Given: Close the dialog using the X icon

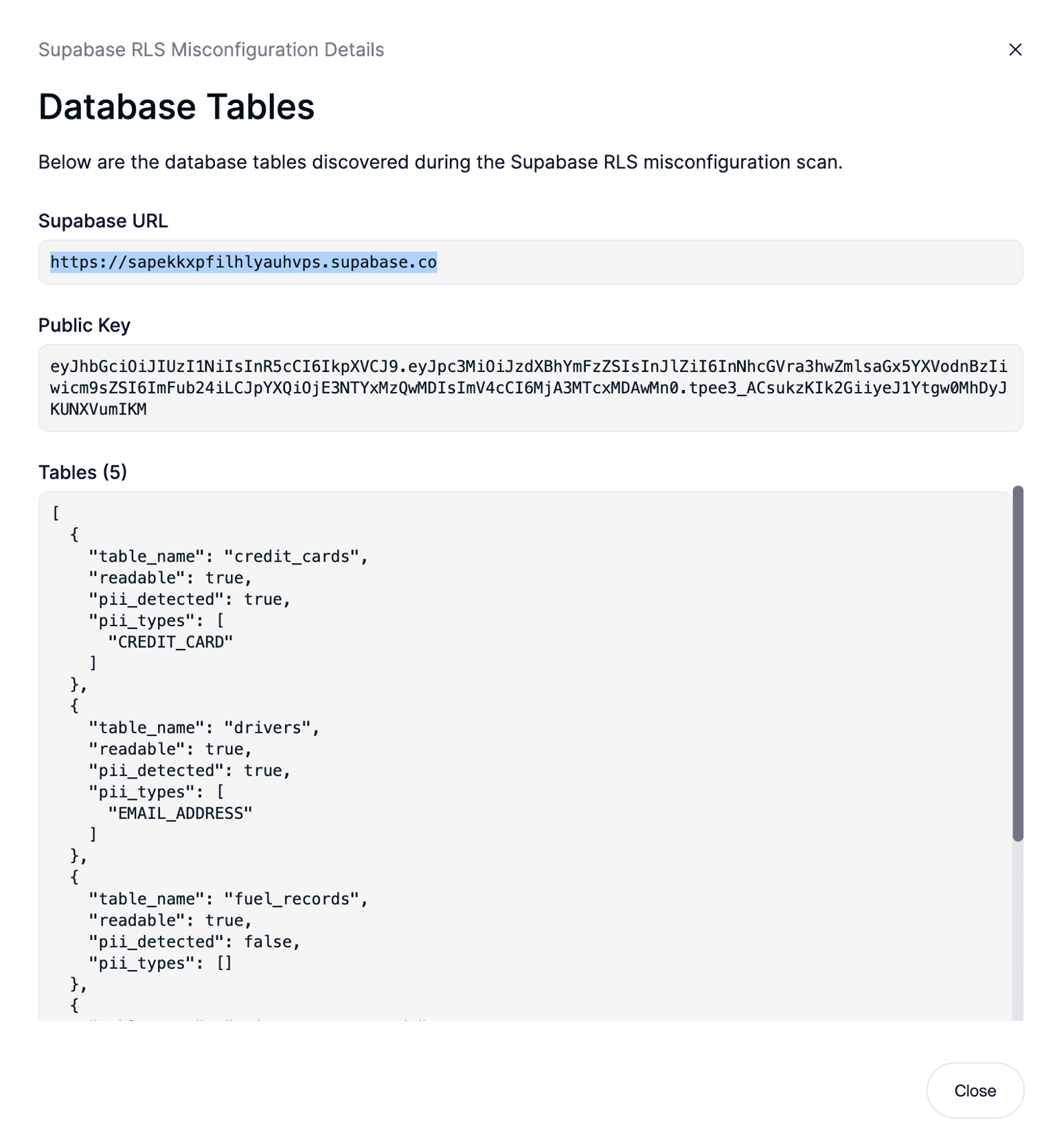Looking at the screenshot, I should click(1014, 49).
